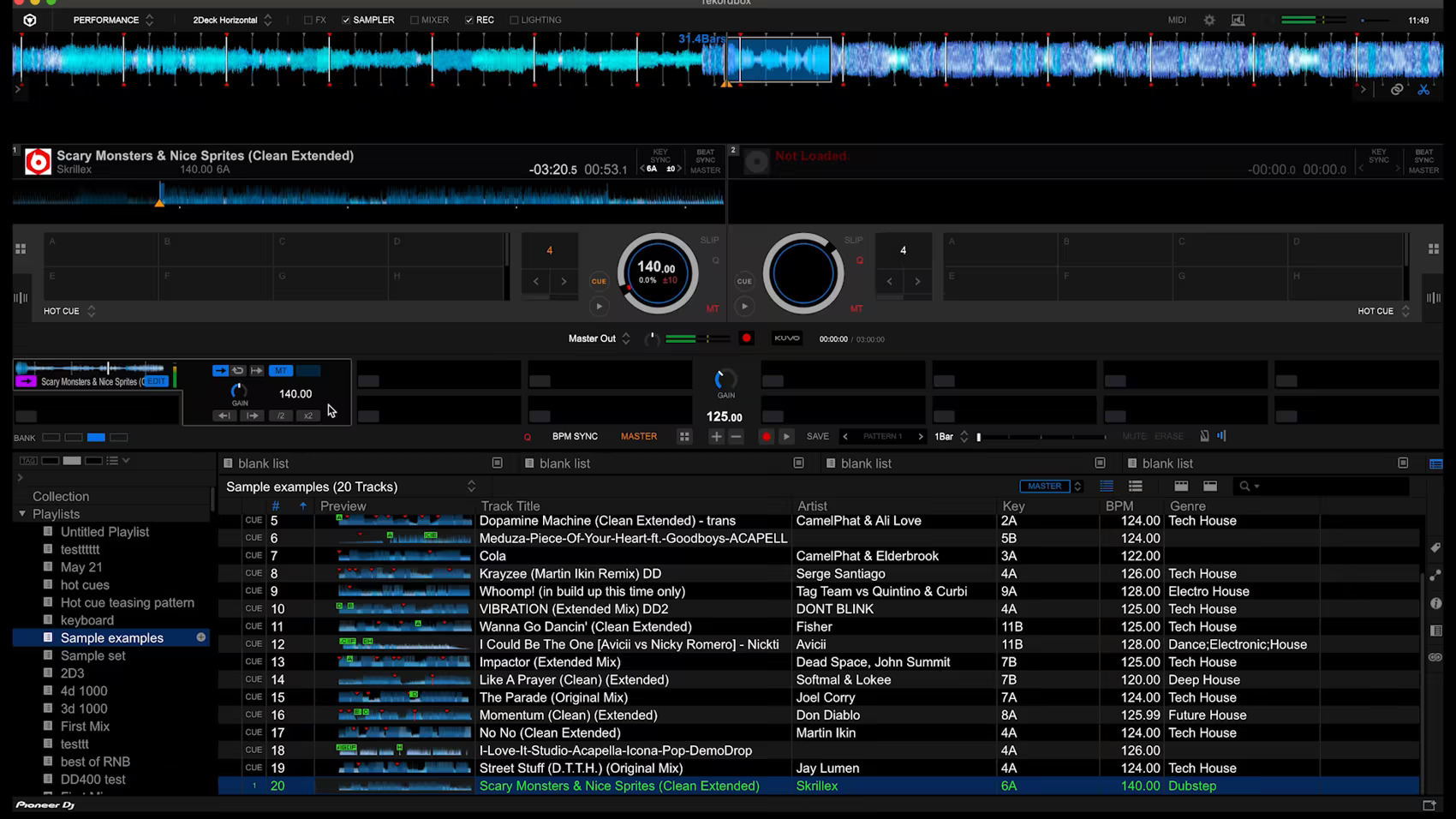Open deck 2 HOT CUE mode dropdown
The width and height of the screenshot is (1456, 819).
point(1383,311)
